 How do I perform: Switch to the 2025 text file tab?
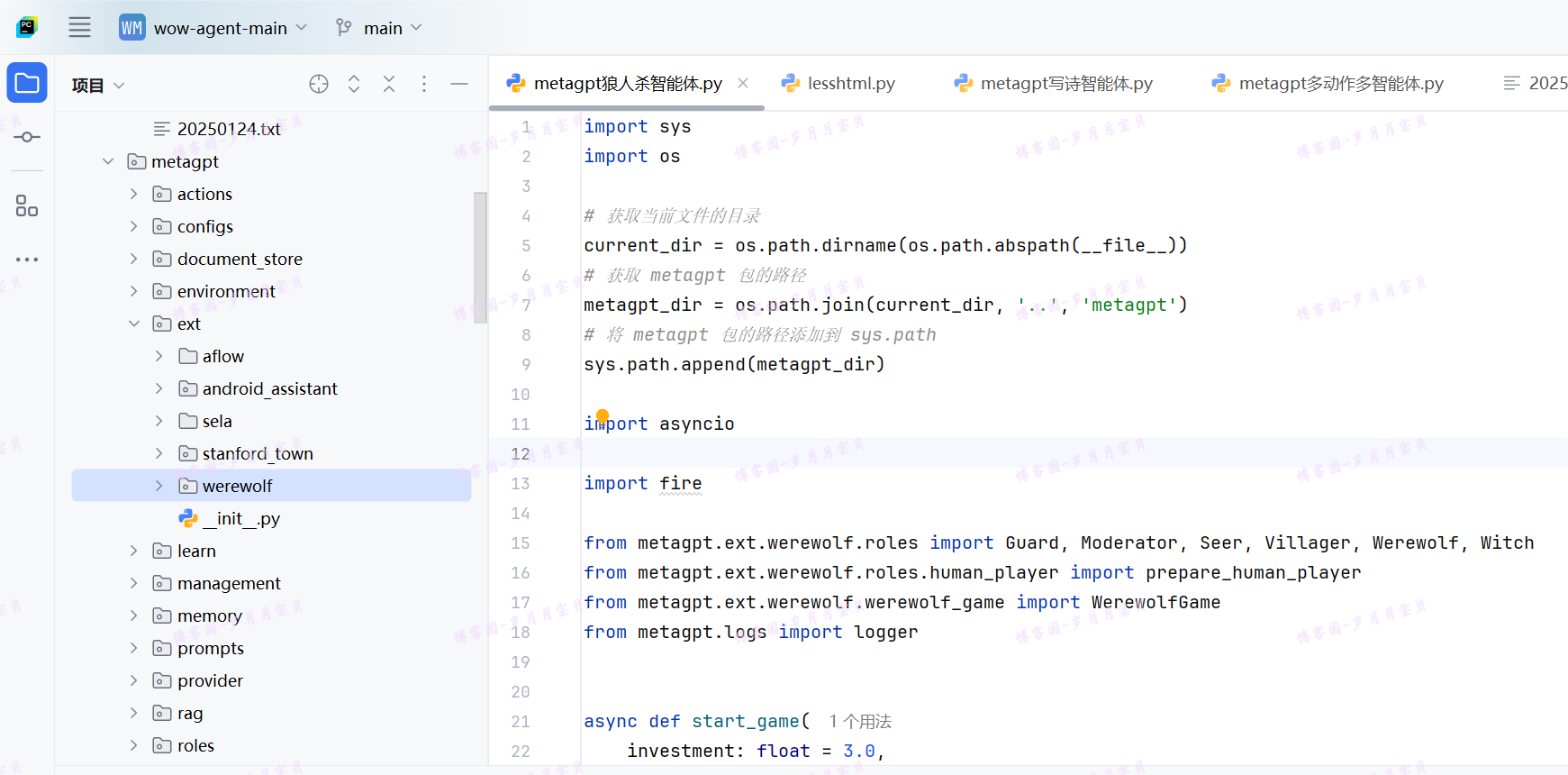point(1536,83)
